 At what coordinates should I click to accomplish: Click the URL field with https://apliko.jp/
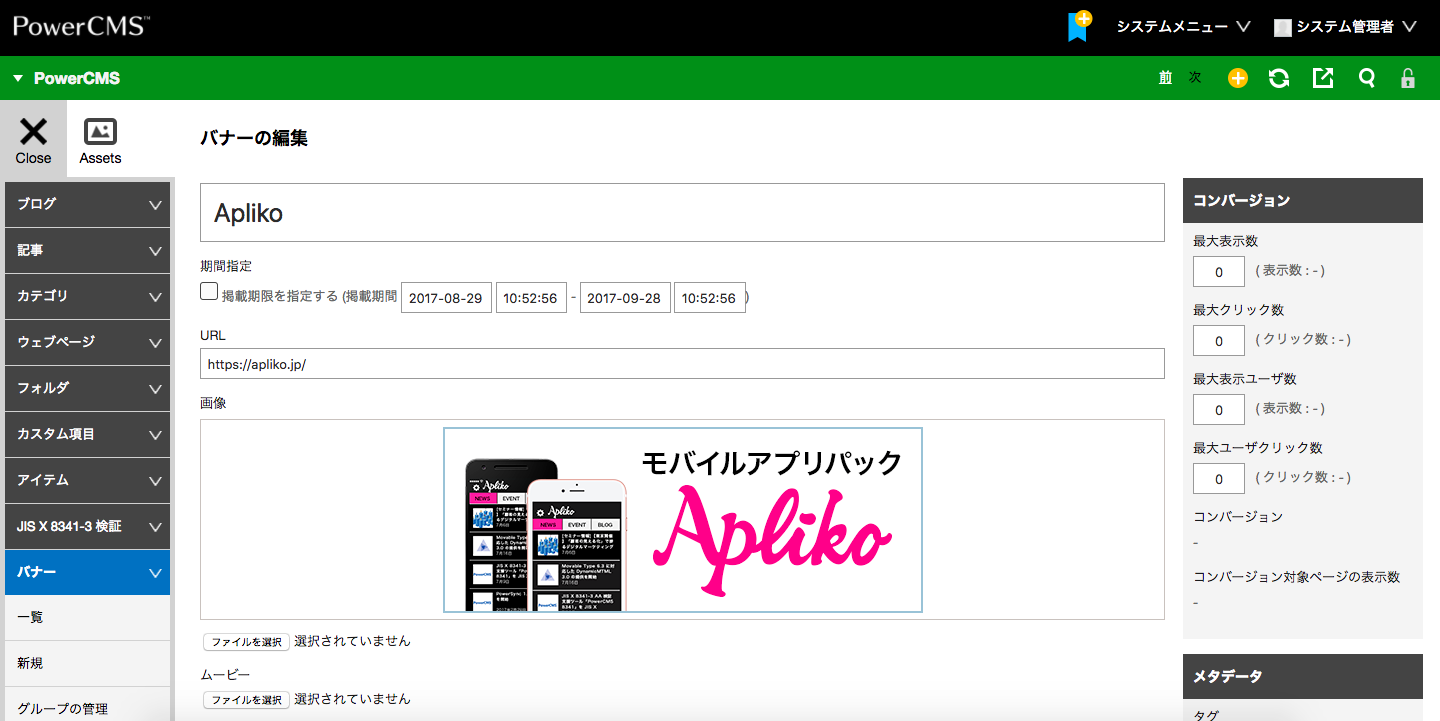pyautogui.click(x=682, y=364)
